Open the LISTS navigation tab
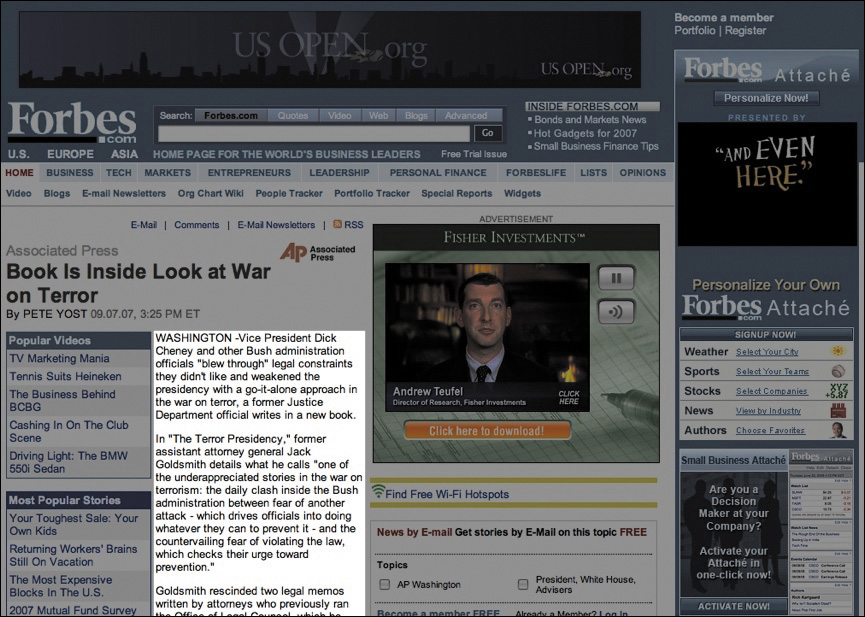The image size is (865, 617). [x=593, y=173]
